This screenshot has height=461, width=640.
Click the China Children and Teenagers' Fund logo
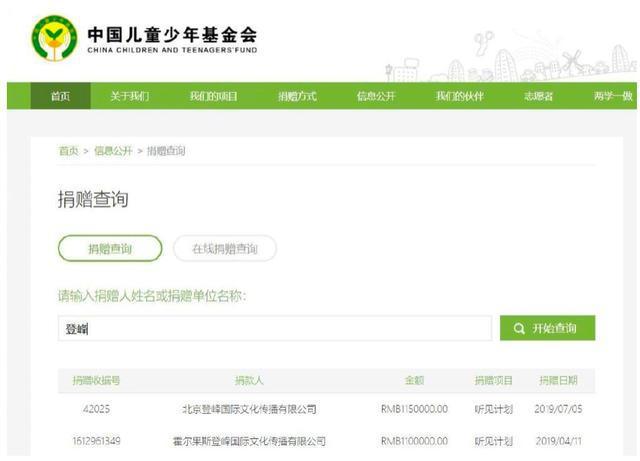click(x=54, y=38)
